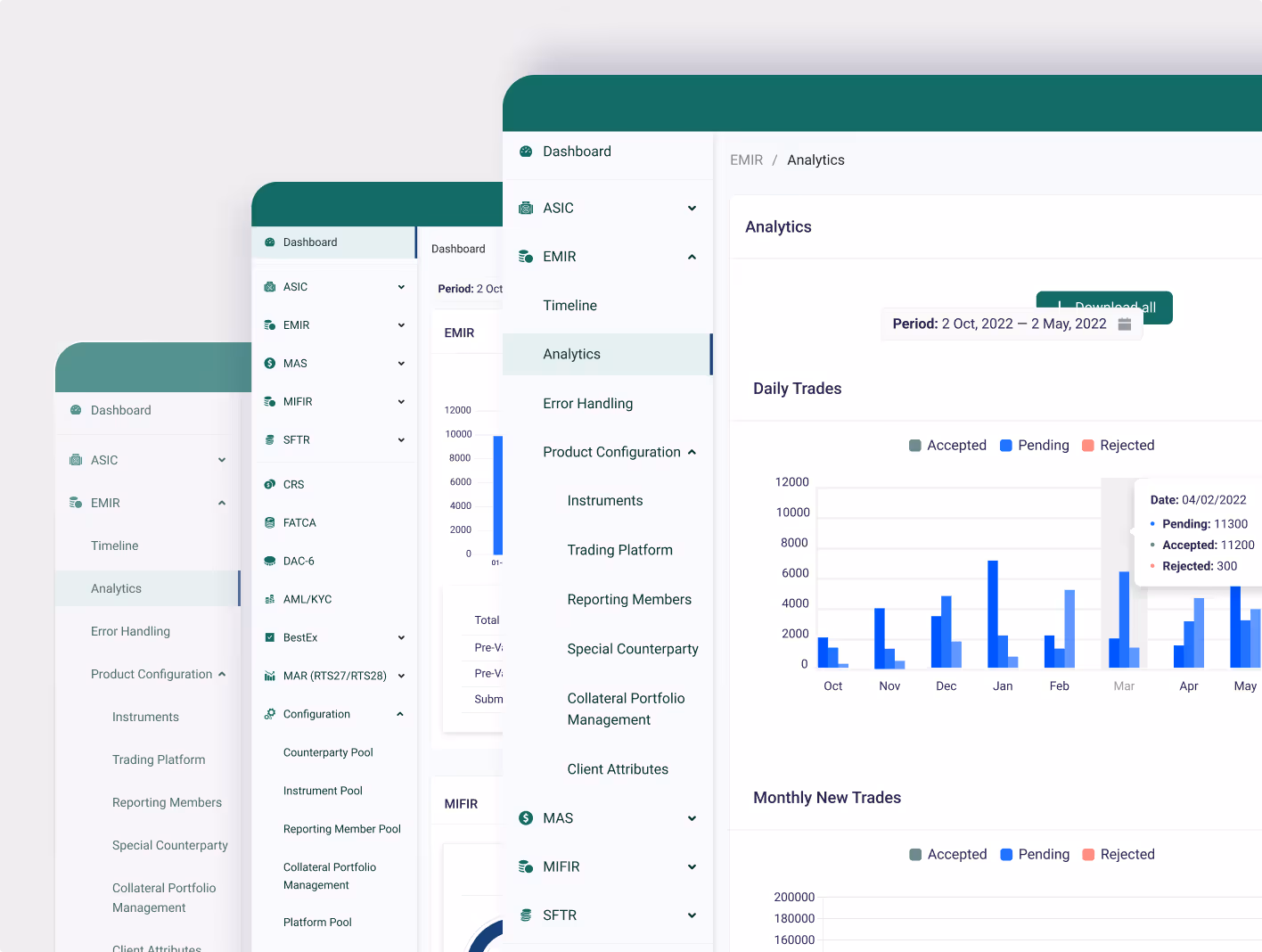The image size is (1262, 952).
Task: Expand MAR (RTS27/RTS28) chevron in middle window
Action: point(401,677)
